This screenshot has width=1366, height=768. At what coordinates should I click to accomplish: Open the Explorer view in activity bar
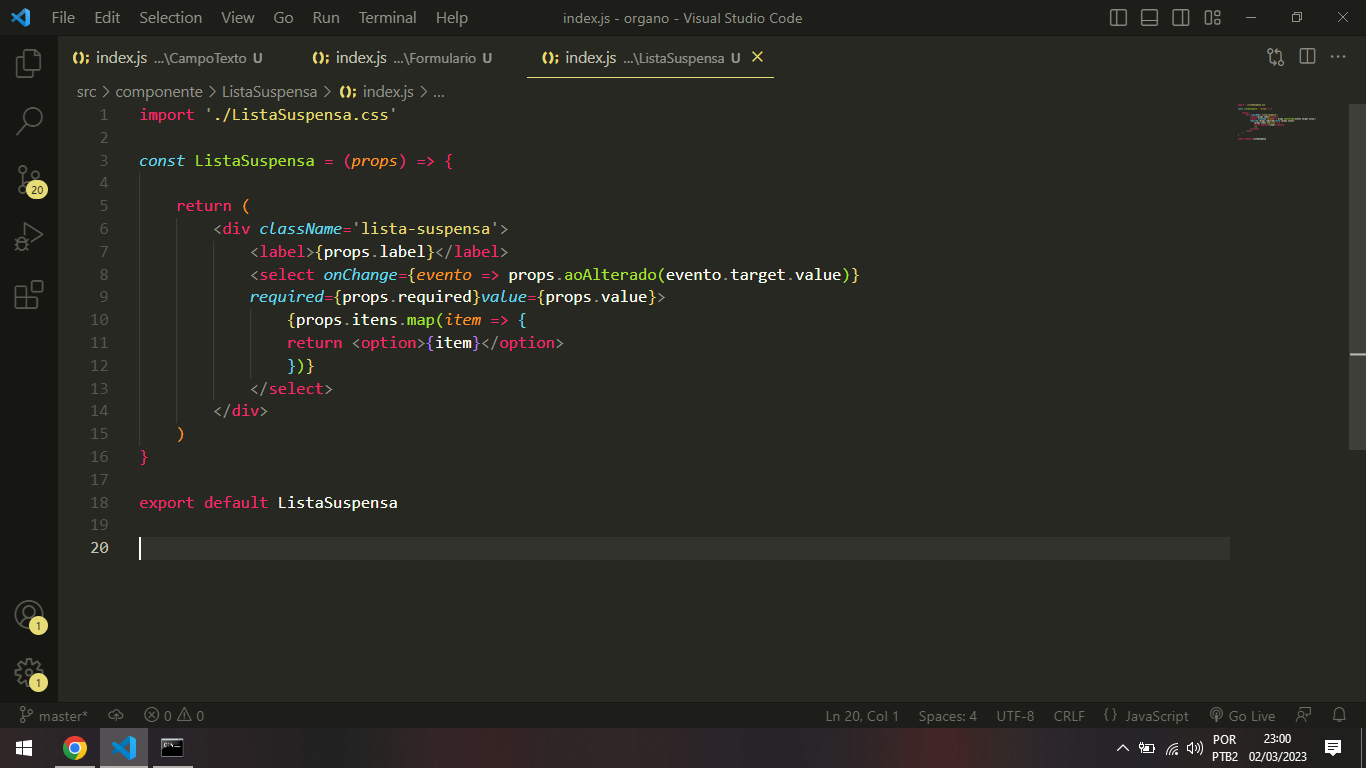coord(29,63)
